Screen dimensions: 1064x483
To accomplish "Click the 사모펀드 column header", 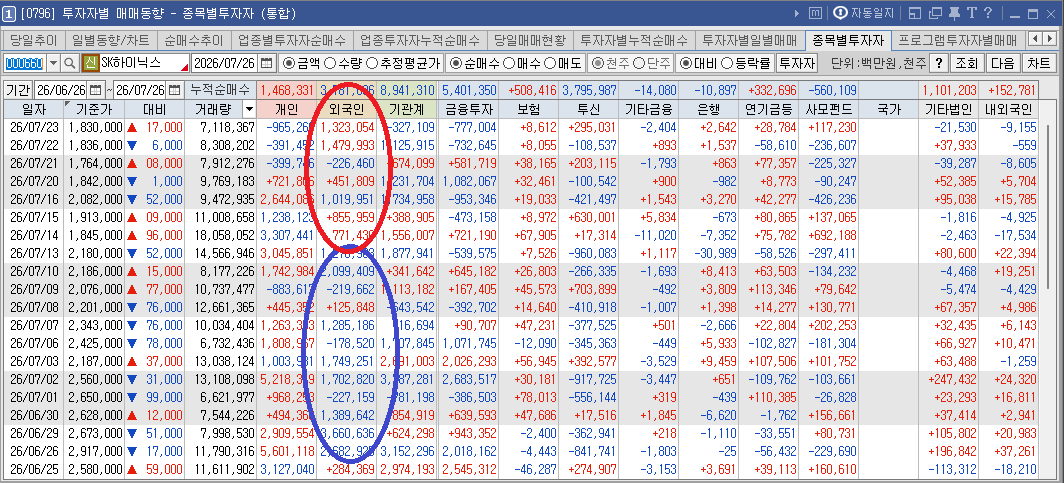I will 828,109.
